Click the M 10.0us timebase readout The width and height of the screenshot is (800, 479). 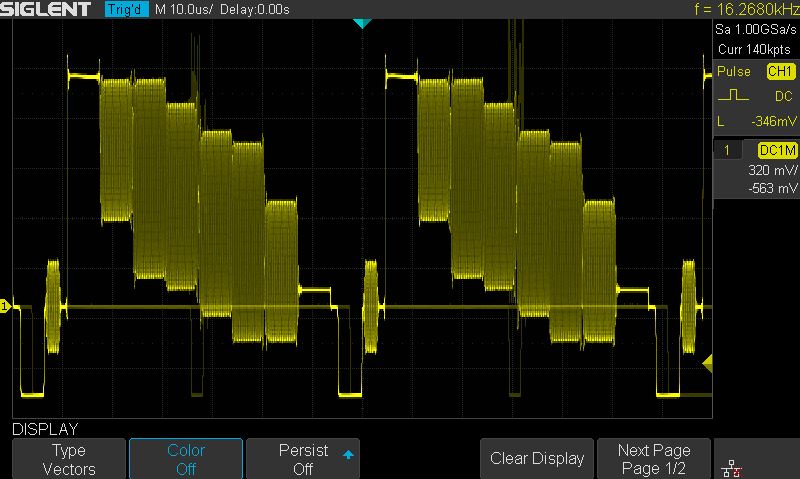185,10
